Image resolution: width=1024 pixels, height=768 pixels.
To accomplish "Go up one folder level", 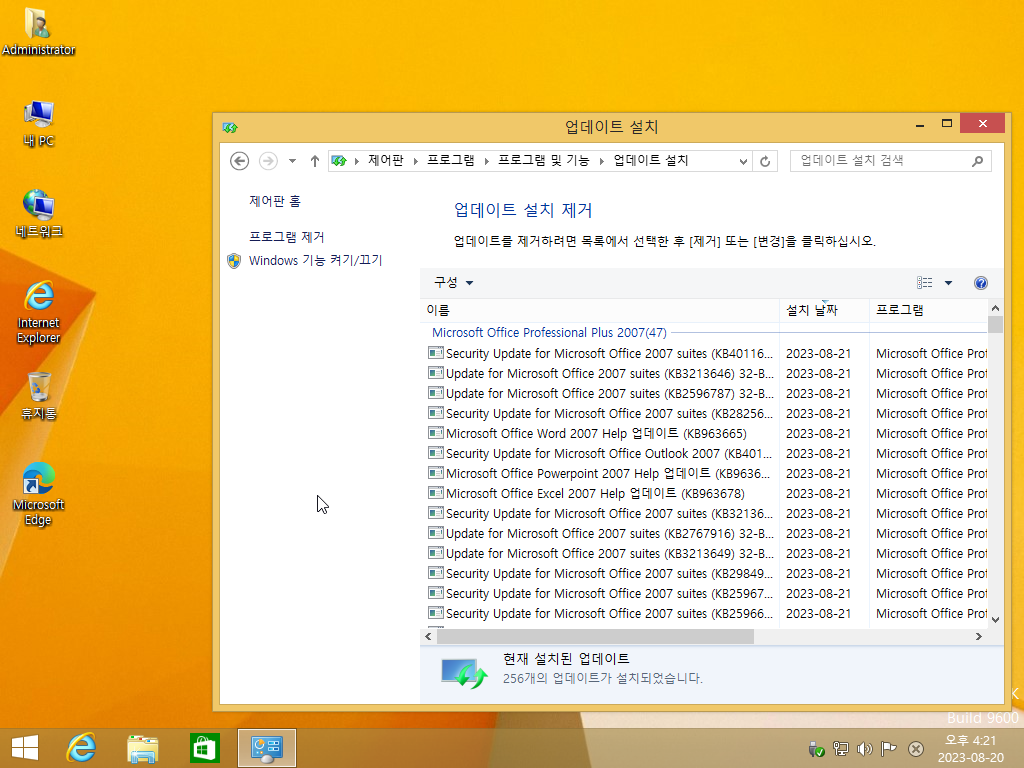I will click(x=314, y=161).
